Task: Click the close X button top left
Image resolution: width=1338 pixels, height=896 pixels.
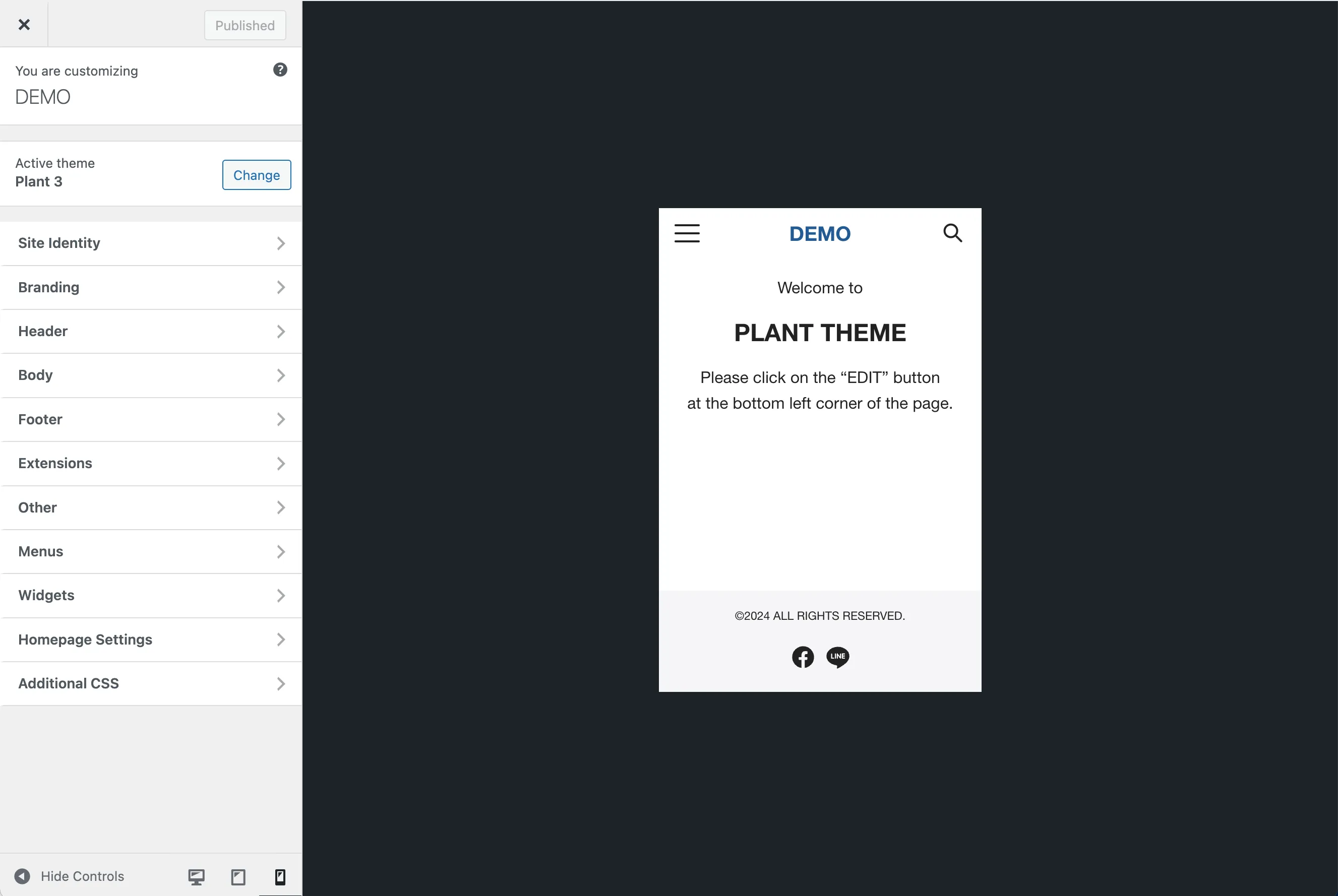Action: (24, 24)
